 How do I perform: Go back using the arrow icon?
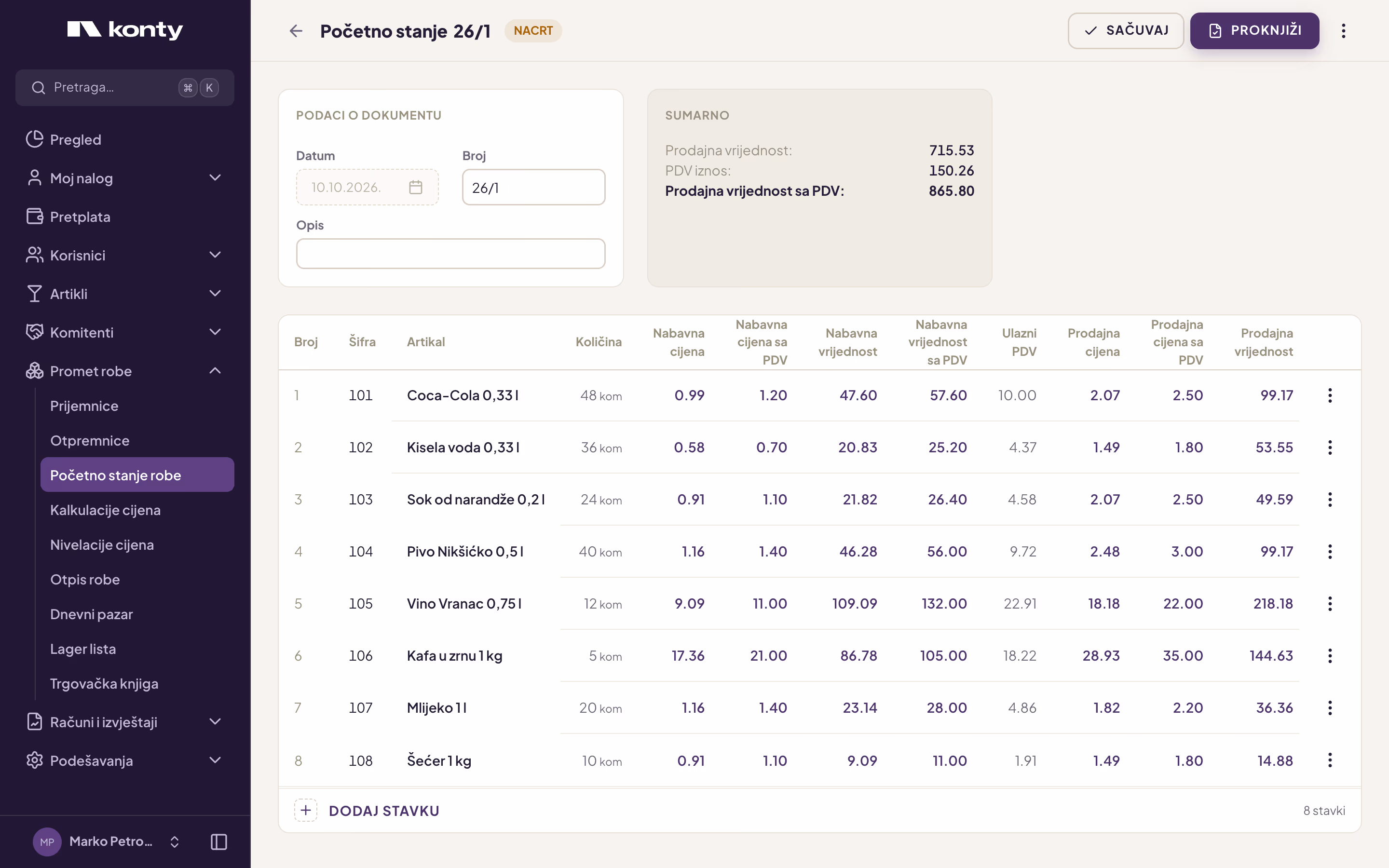tap(296, 30)
